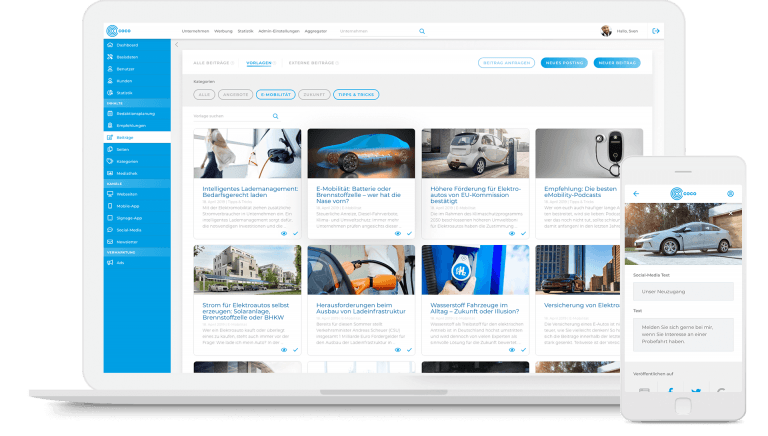Viewport: 768px width, 436px height.
Task: Open Kunden icon in sidebar
Action: coord(110,80)
